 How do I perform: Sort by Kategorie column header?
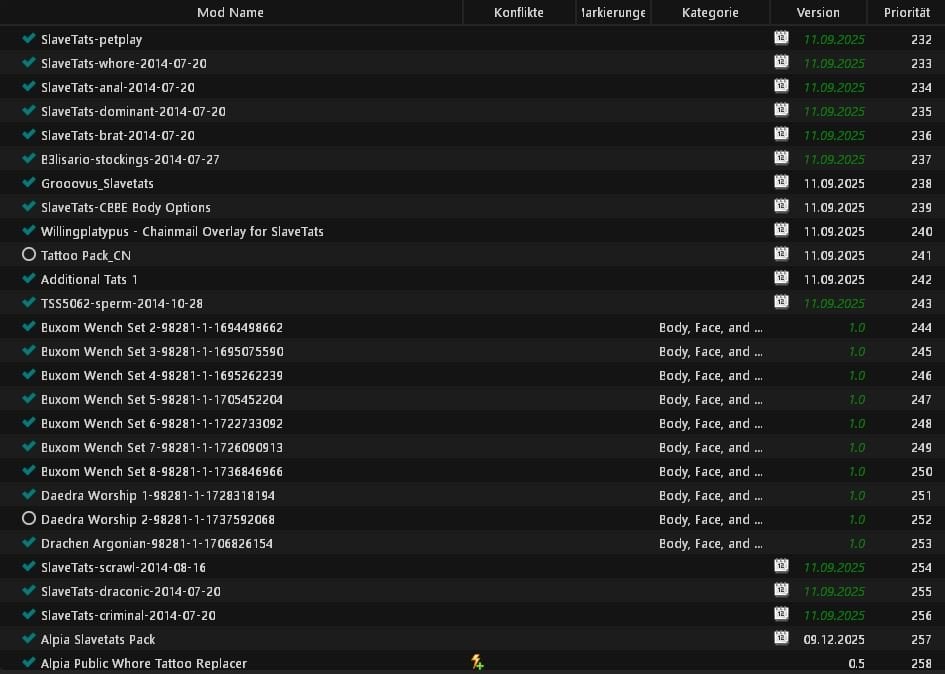click(x=711, y=12)
